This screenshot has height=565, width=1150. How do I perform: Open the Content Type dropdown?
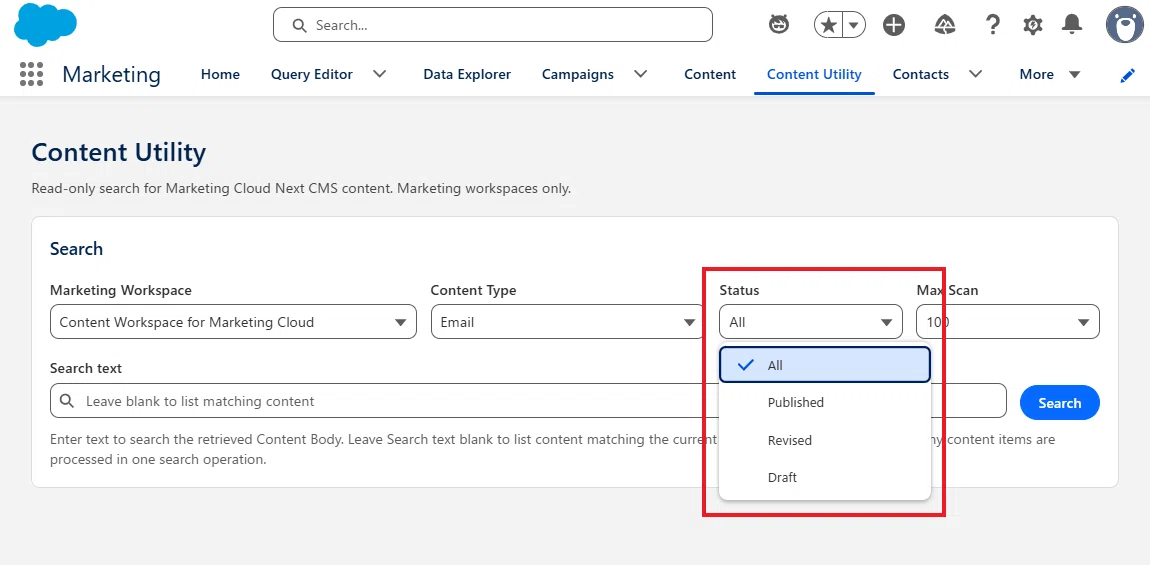pyautogui.click(x=568, y=322)
